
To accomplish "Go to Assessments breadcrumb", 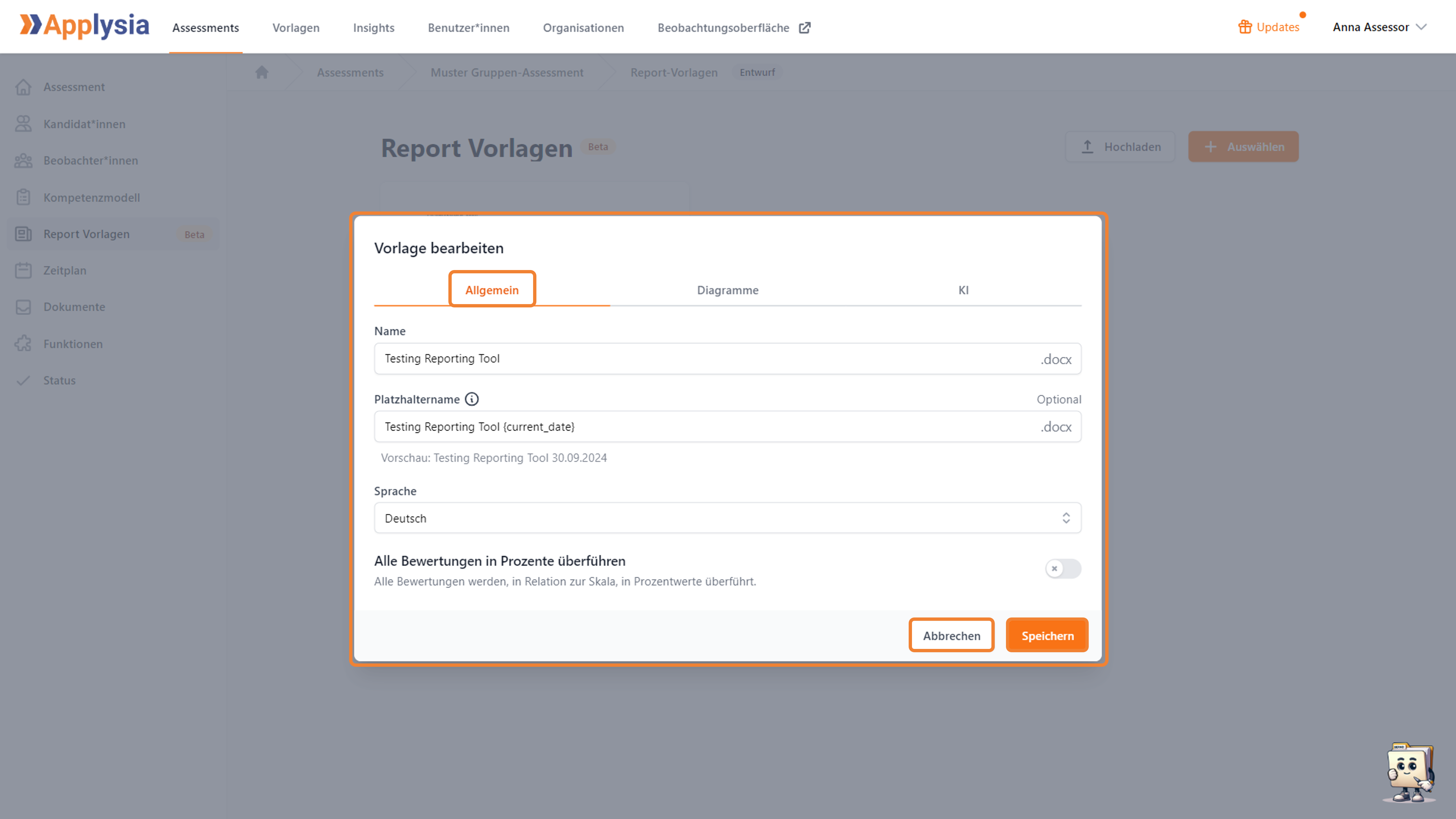I will (350, 72).
